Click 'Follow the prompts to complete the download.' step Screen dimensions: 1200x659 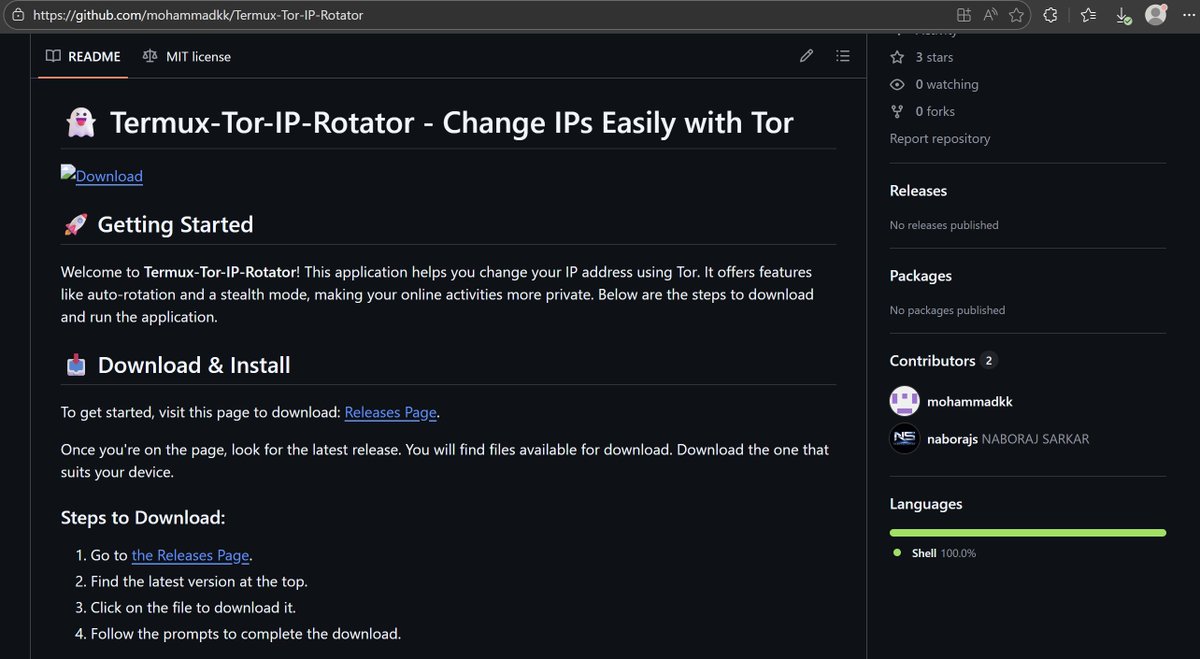[x=245, y=633]
